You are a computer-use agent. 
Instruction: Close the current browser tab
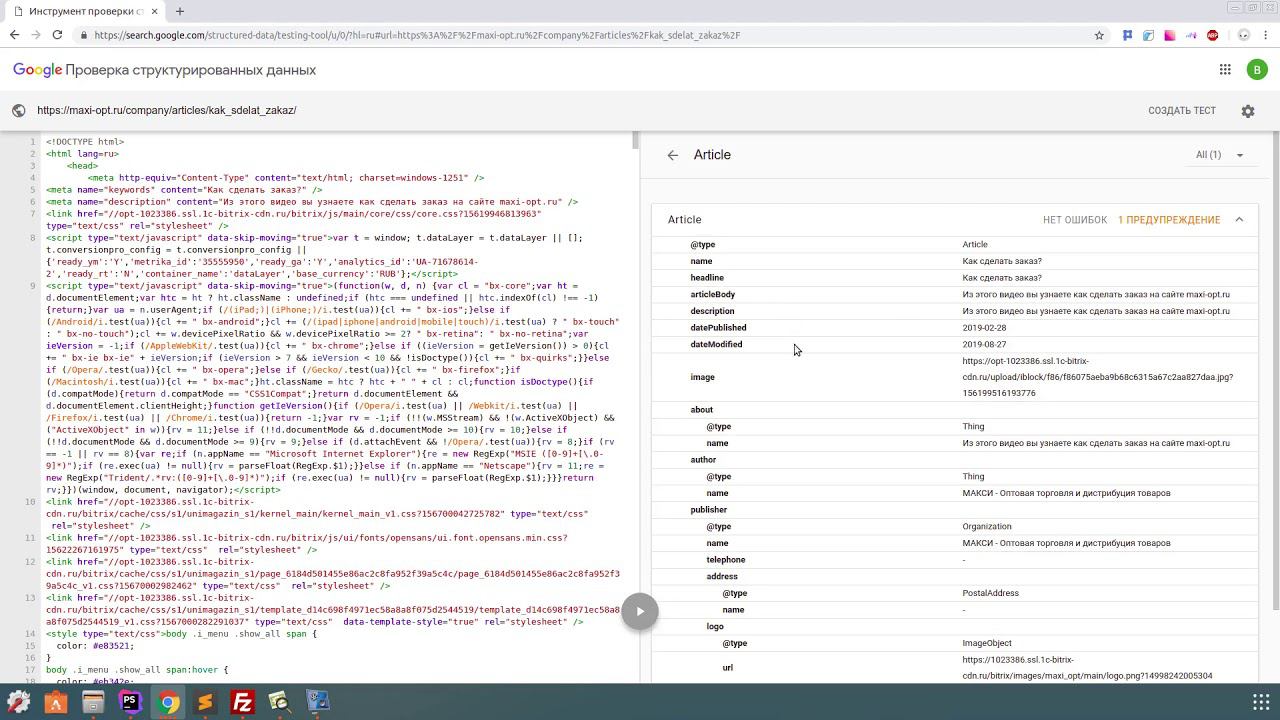coord(155,11)
